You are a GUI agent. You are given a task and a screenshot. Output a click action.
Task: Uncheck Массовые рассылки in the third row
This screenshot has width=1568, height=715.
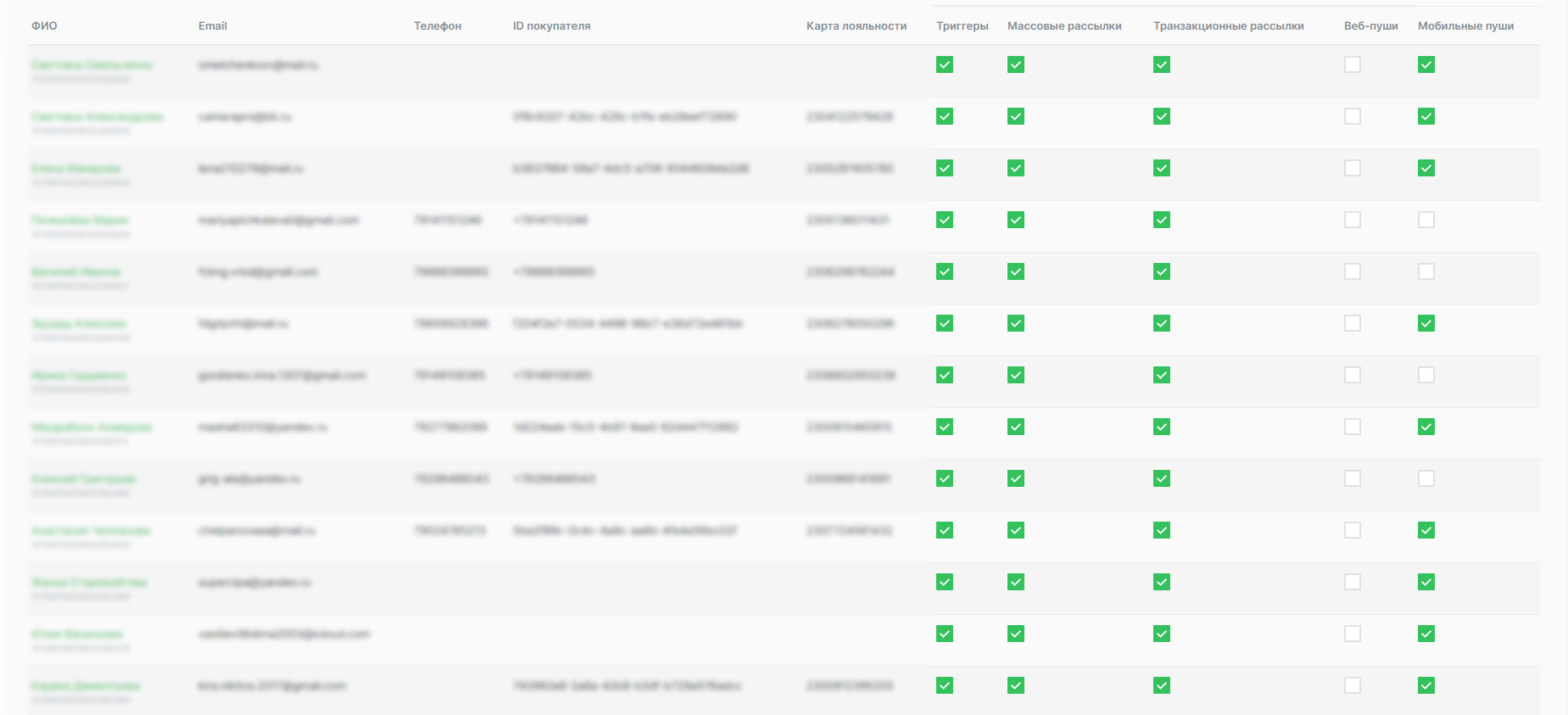pyautogui.click(x=1016, y=168)
